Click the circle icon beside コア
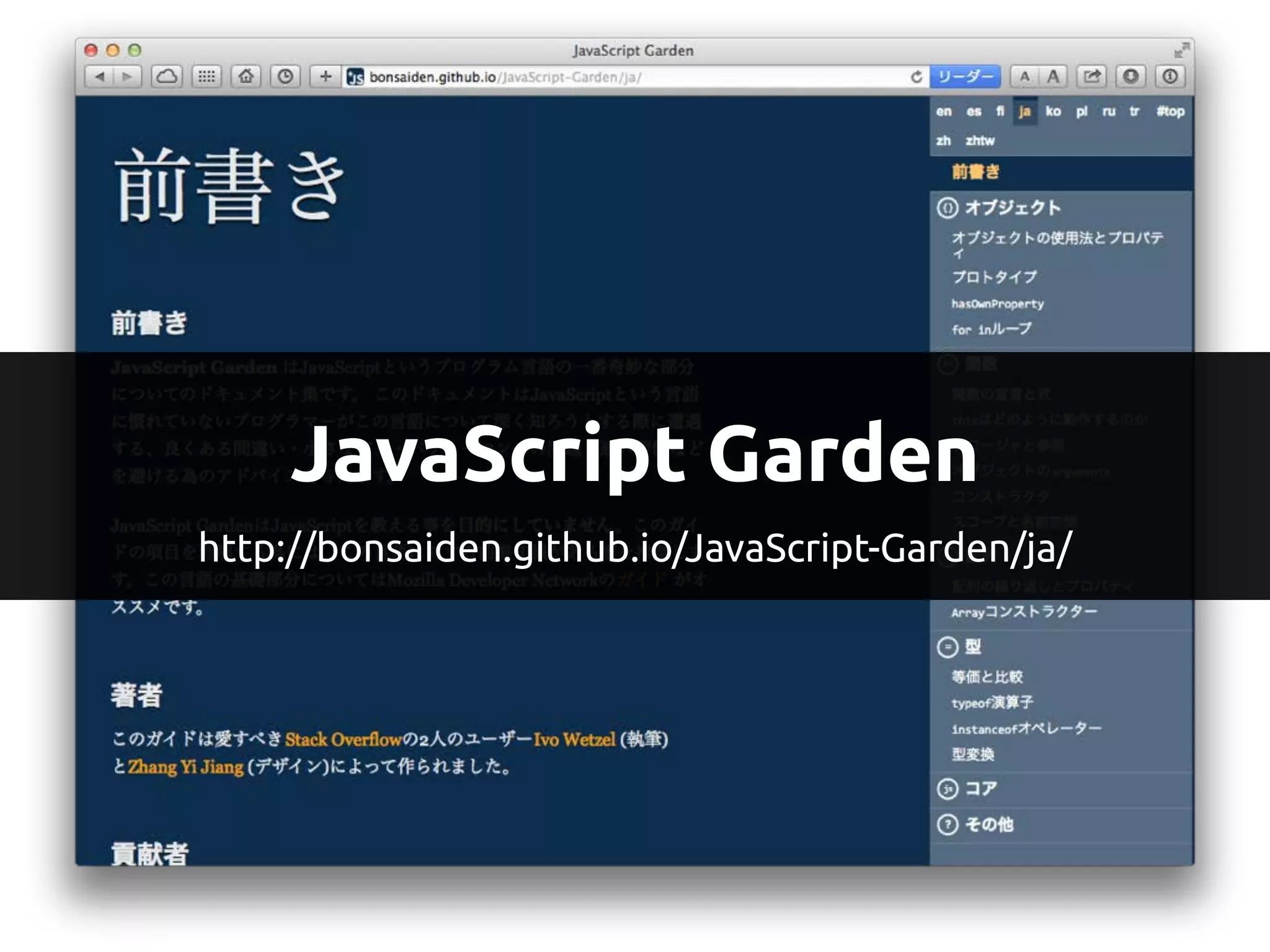Screen dimensions: 1270x952 [948, 789]
